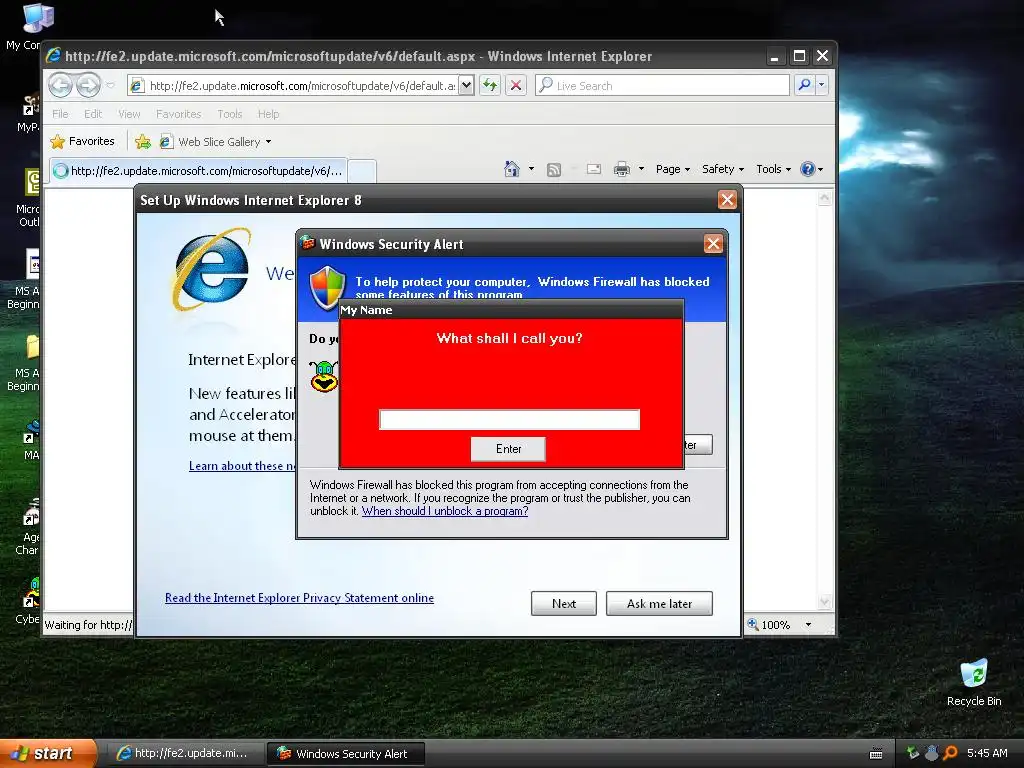
Task: Expand the Print options dropdown arrow
Action: 641,169
